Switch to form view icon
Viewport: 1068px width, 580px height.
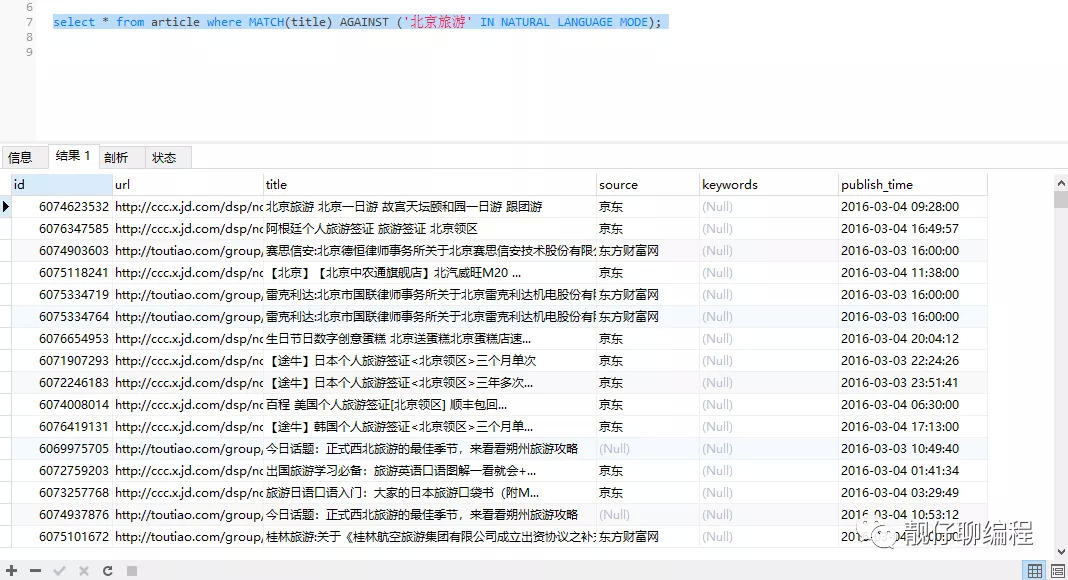[x=1056, y=571]
